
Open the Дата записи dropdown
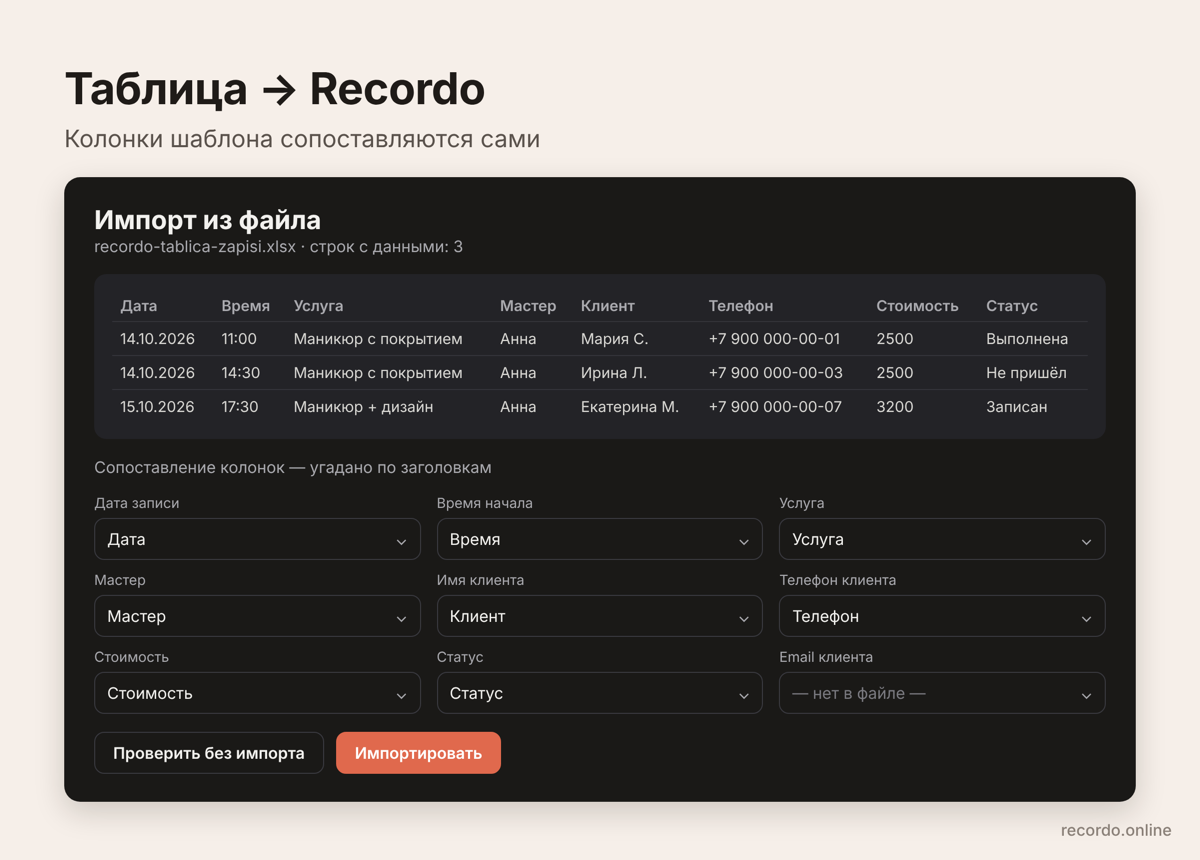tap(257, 539)
